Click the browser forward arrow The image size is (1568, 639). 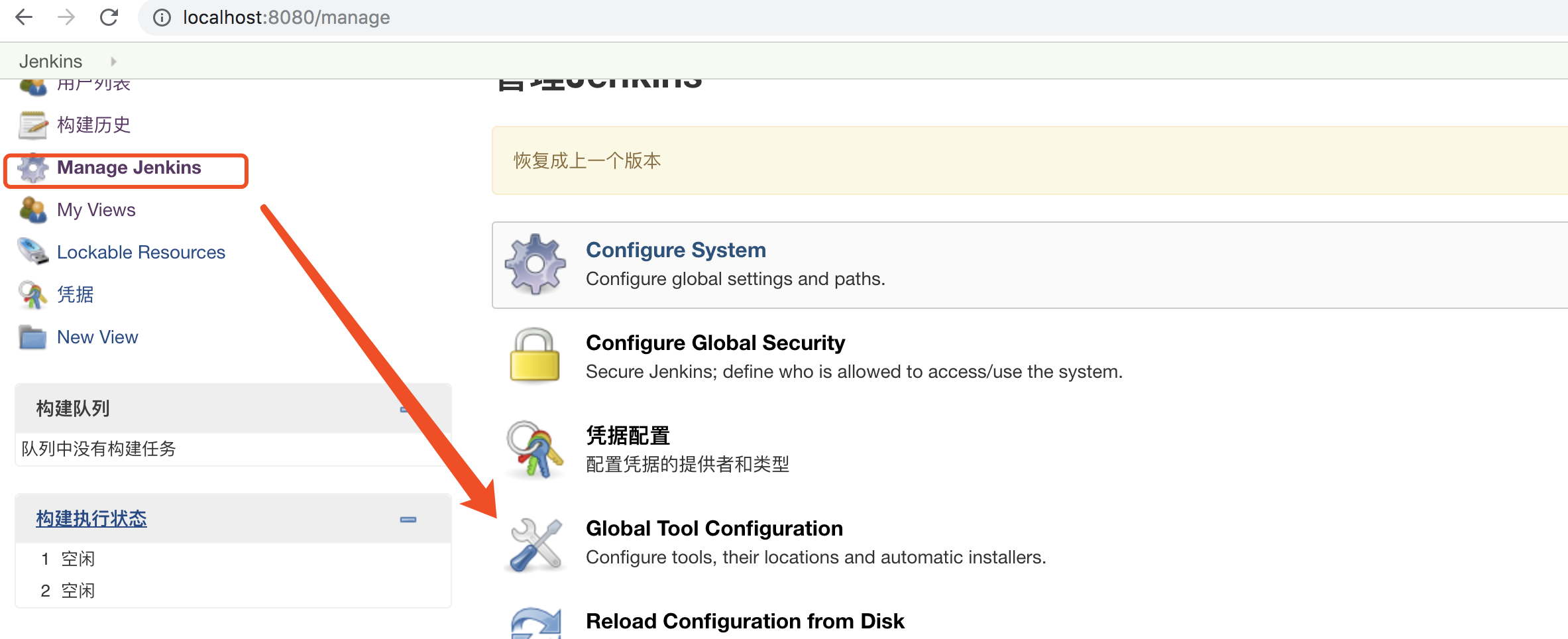66,17
